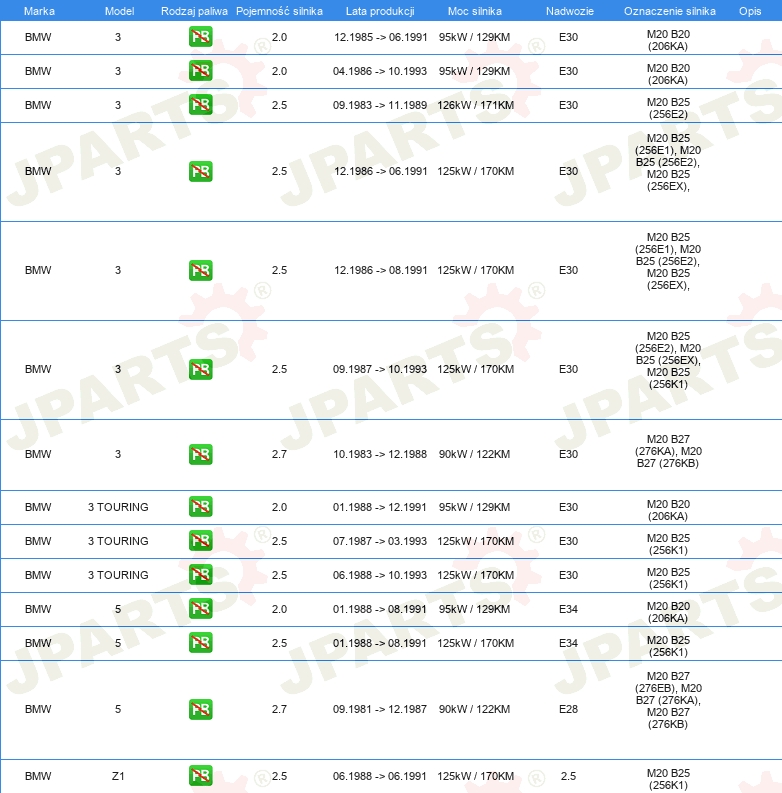Click the 95kW / 129KM power in the 04.1986 row
Viewport: 782px width, 793px height.
click(x=474, y=71)
